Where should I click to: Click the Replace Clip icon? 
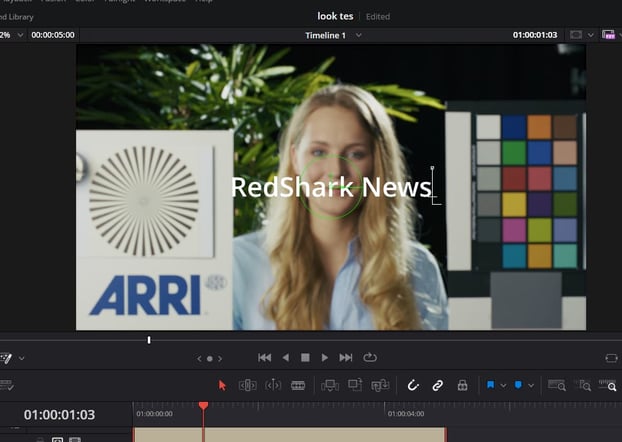coord(380,385)
